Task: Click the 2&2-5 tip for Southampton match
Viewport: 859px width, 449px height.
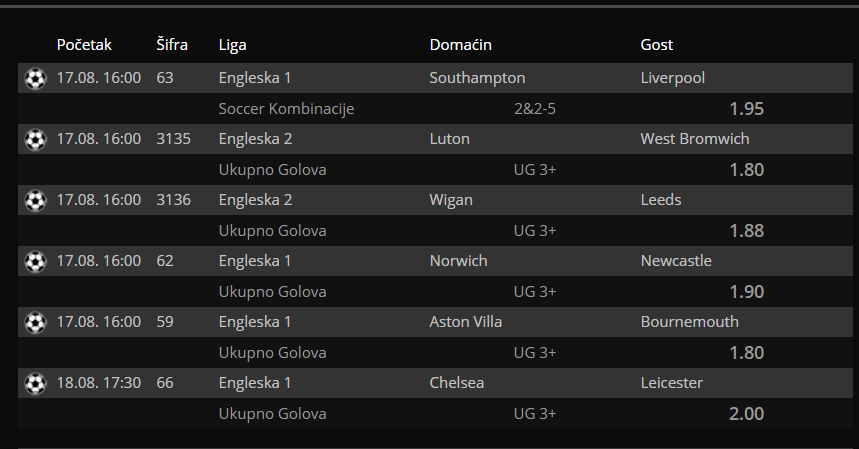Action: [535, 108]
